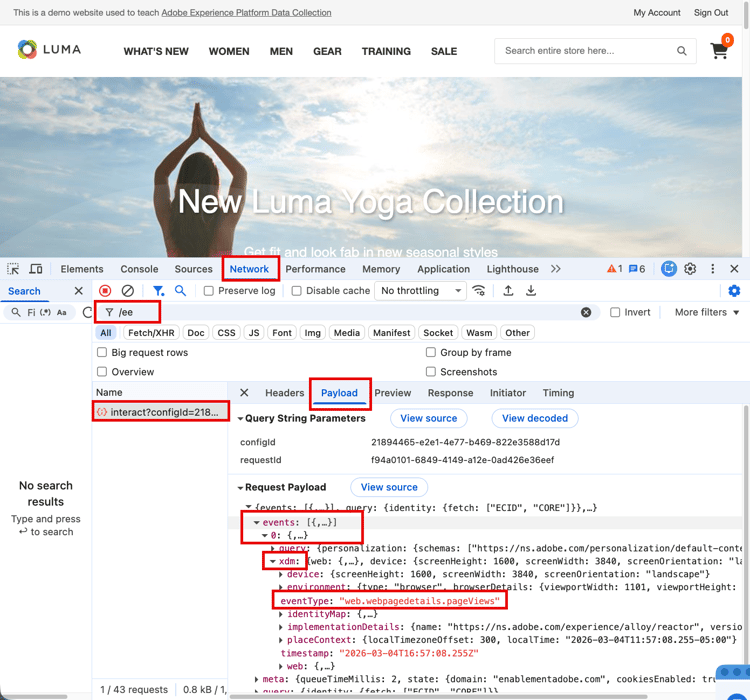
Task: Open the issues message counter
Action: click(637, 269)
